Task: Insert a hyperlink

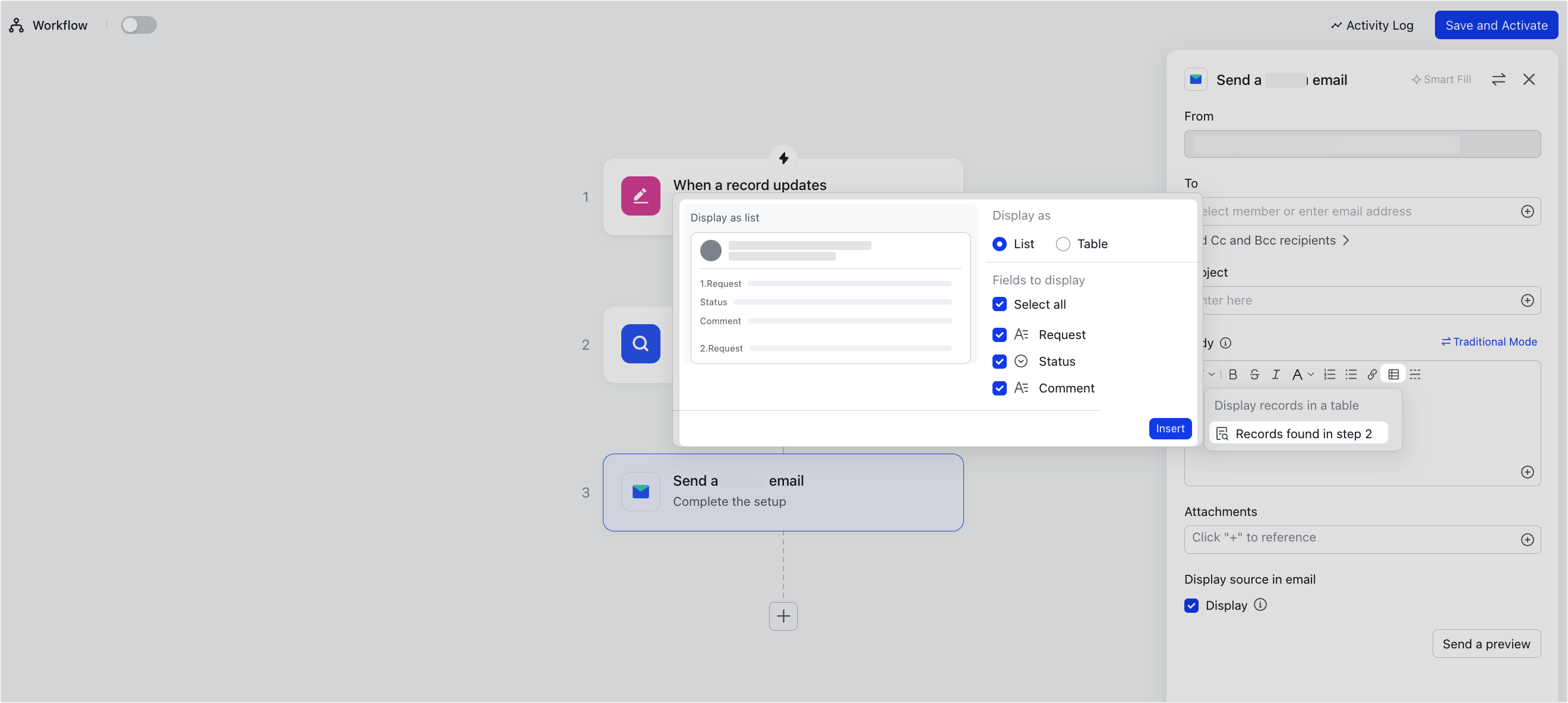Action: pos(1371,374)
